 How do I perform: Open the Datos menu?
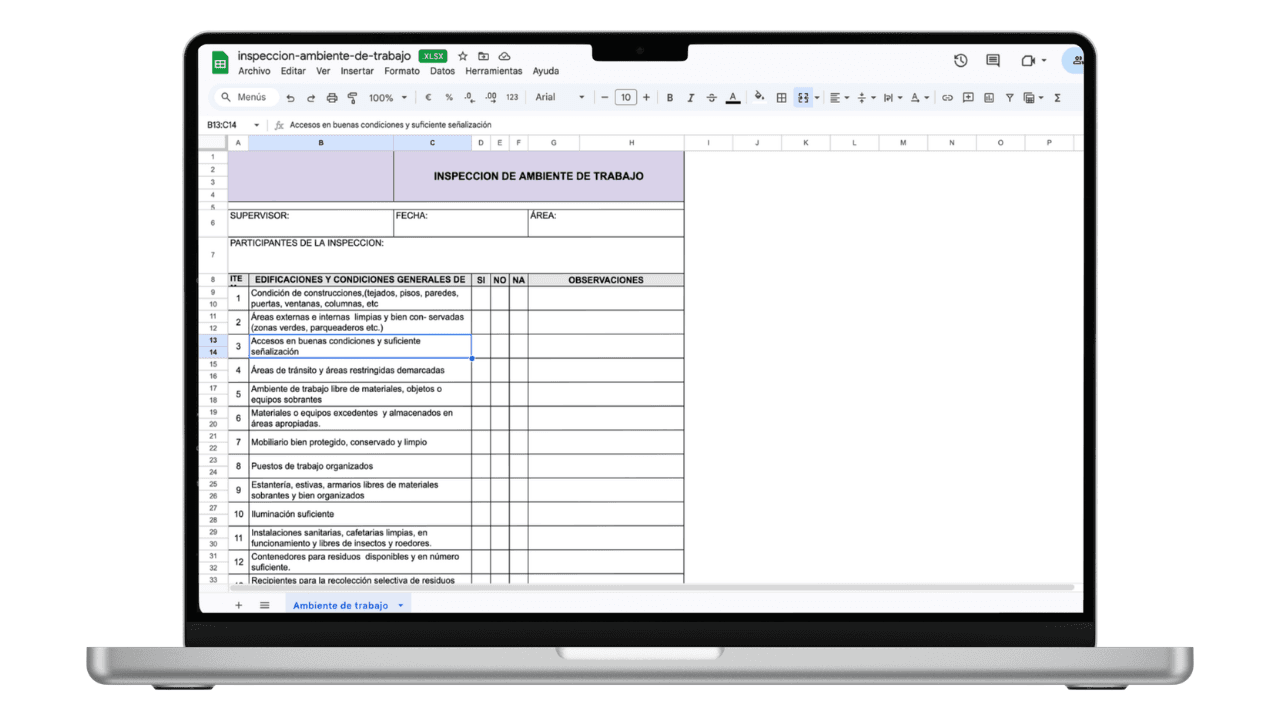pos(442,71)
